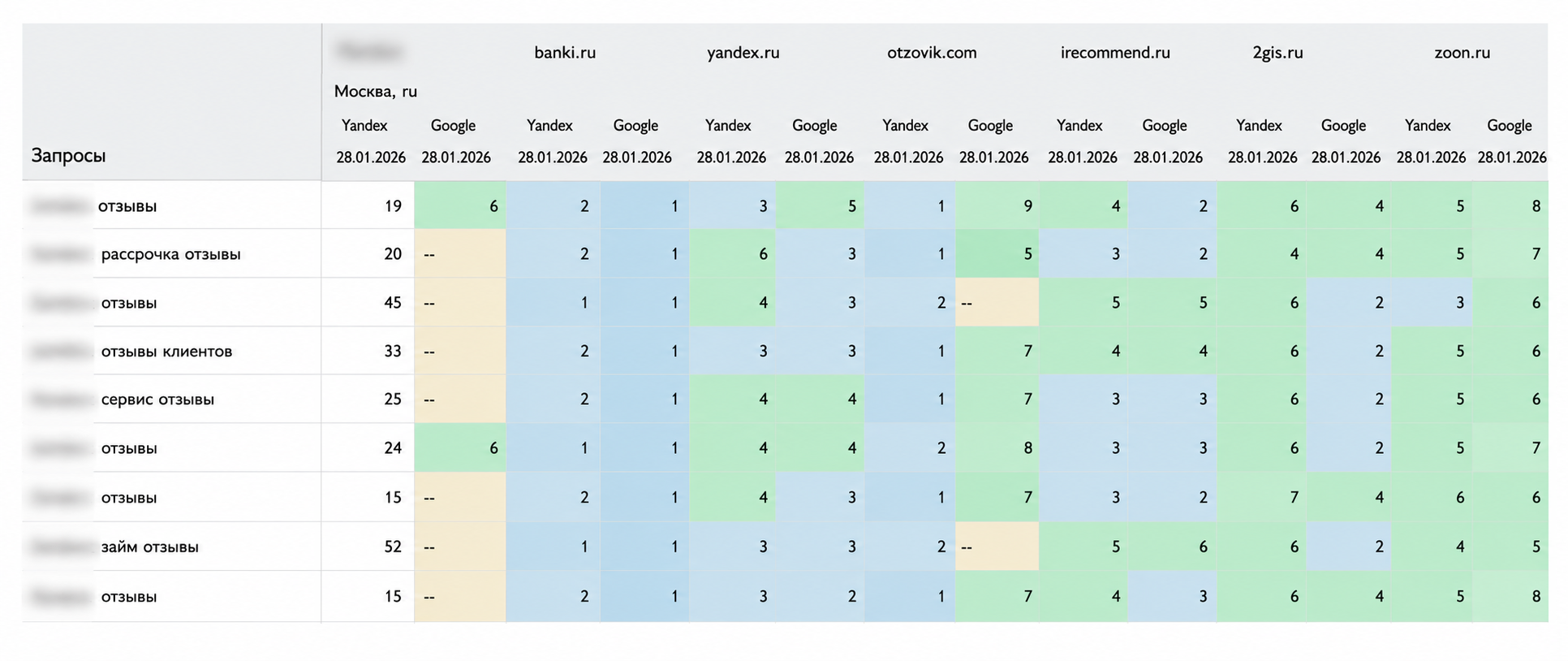Screen dimensions: 1568x661
Task: Click the Запросы column header
Action: 68,155
